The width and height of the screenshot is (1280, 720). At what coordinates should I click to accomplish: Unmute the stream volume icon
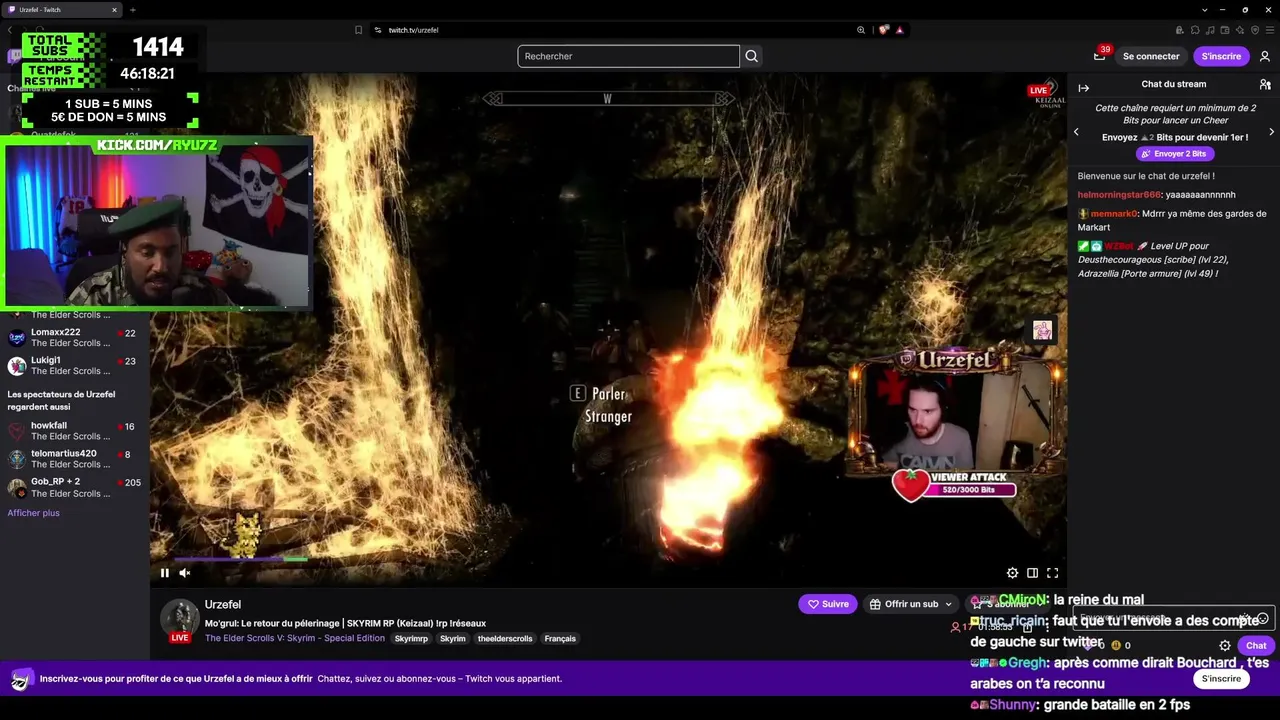tap(185, 573)
